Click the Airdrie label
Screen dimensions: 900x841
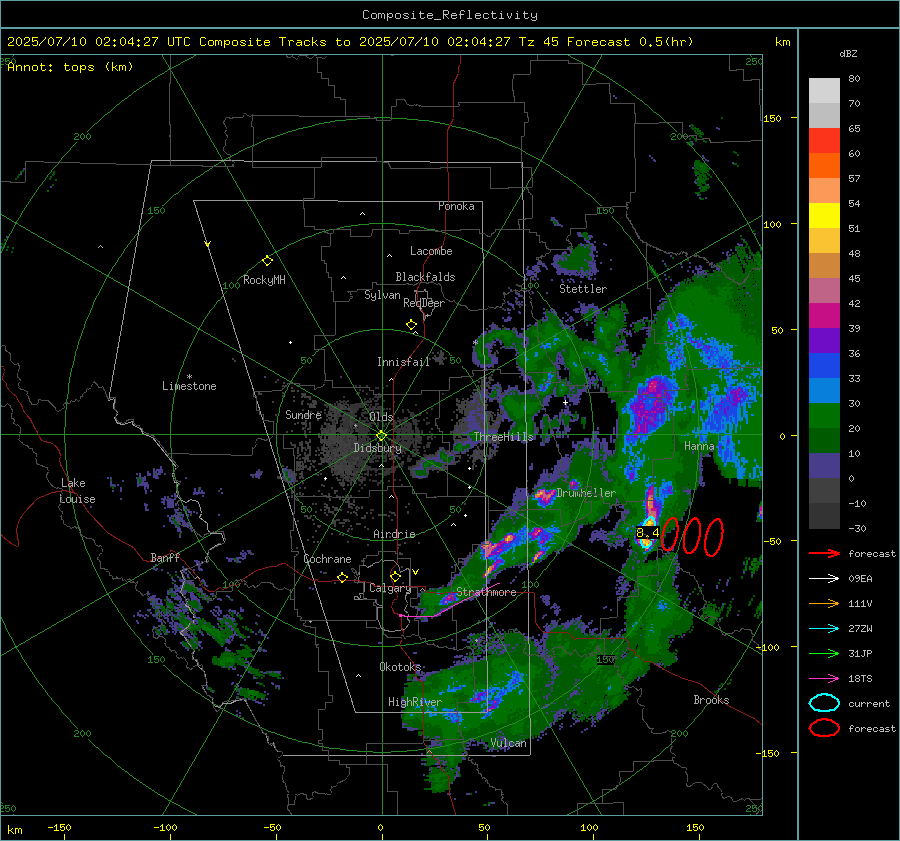(x=394, y=534)
